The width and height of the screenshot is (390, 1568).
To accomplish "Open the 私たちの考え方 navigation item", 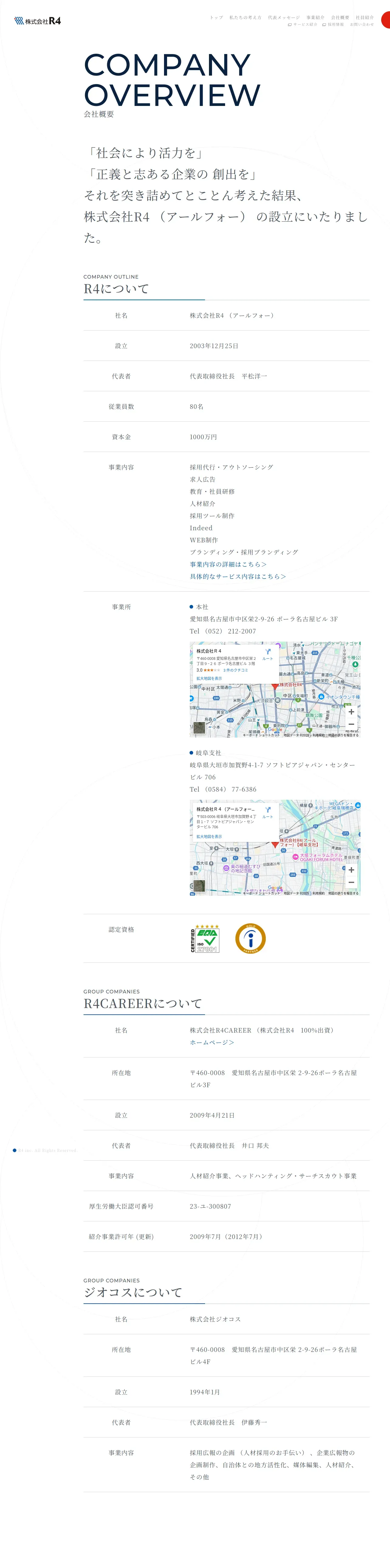I will coord(246,18).
